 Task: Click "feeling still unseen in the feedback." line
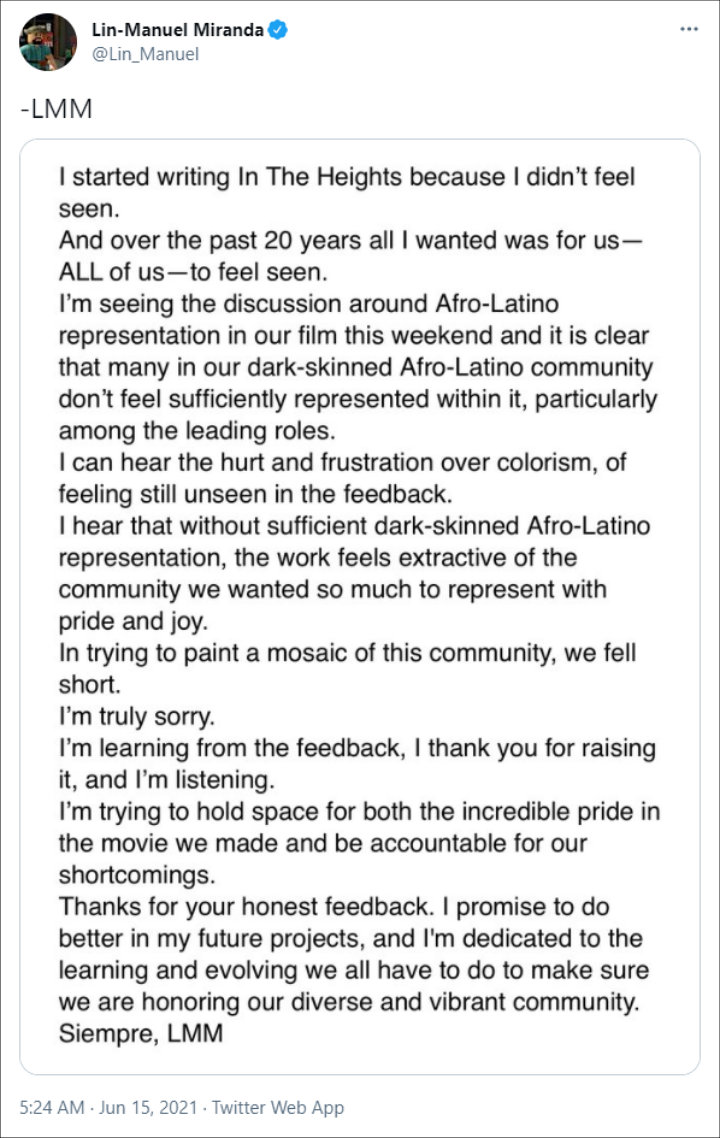255,495
